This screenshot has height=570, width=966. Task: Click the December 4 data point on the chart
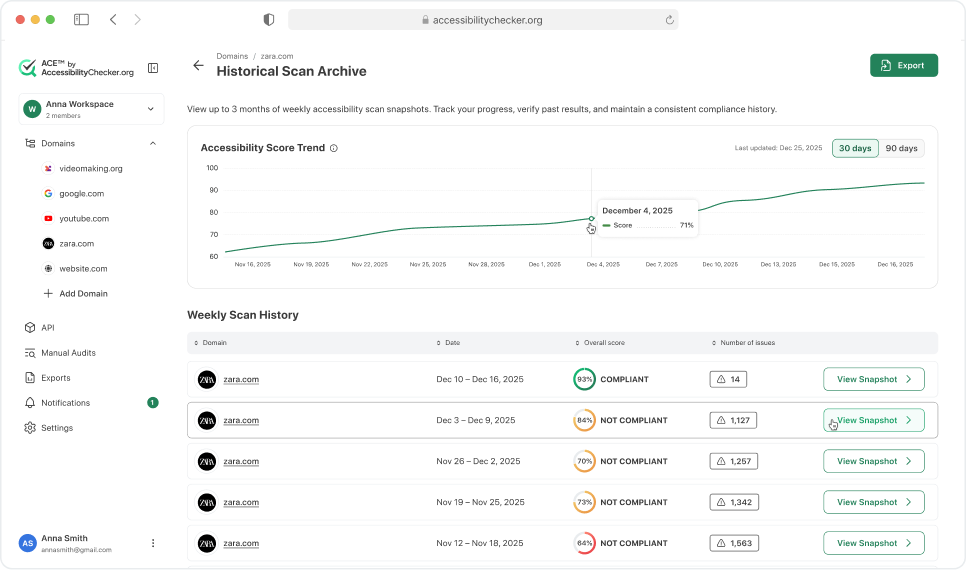591,219
